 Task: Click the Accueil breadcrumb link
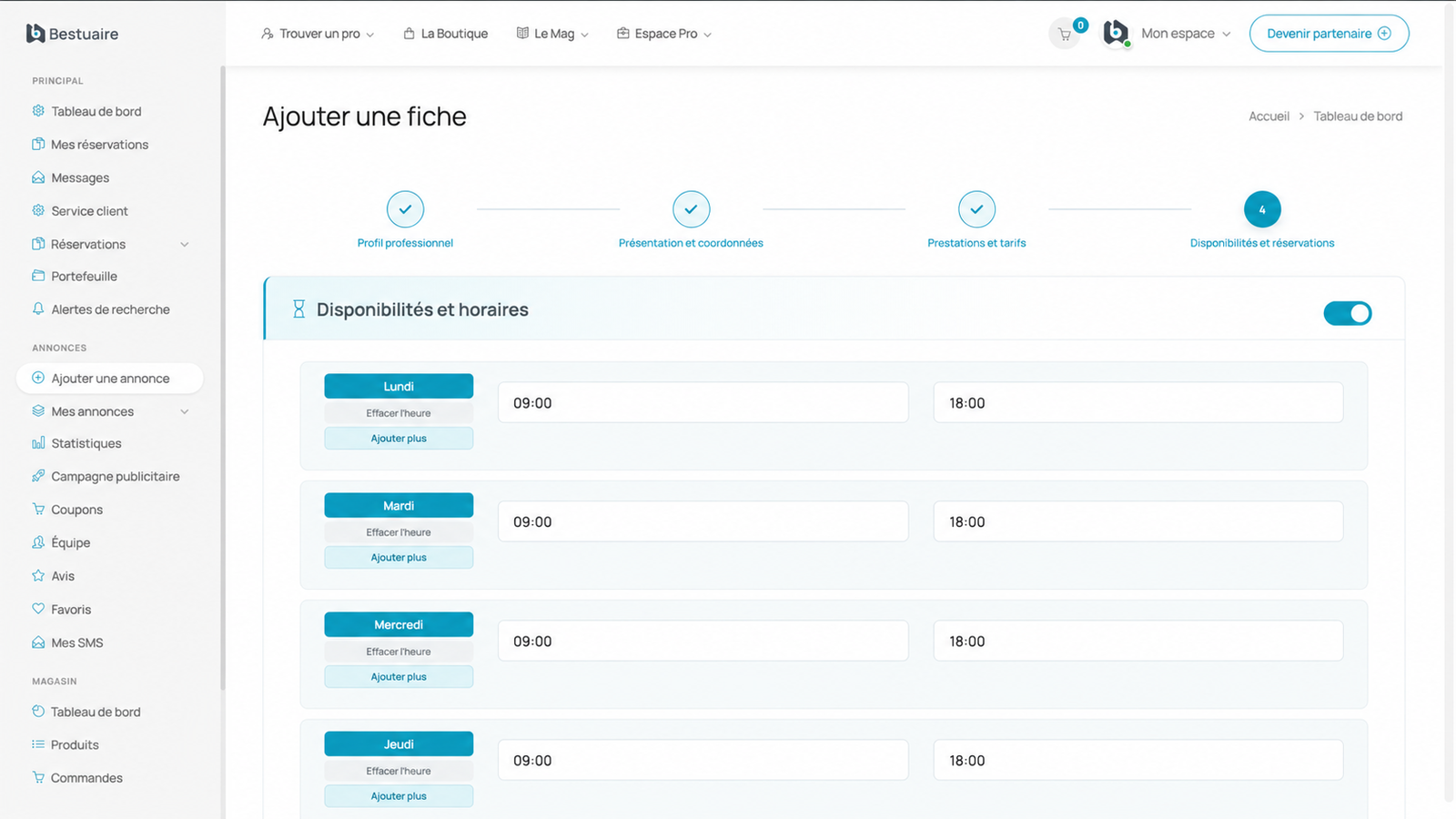(x=1269, y=116)
